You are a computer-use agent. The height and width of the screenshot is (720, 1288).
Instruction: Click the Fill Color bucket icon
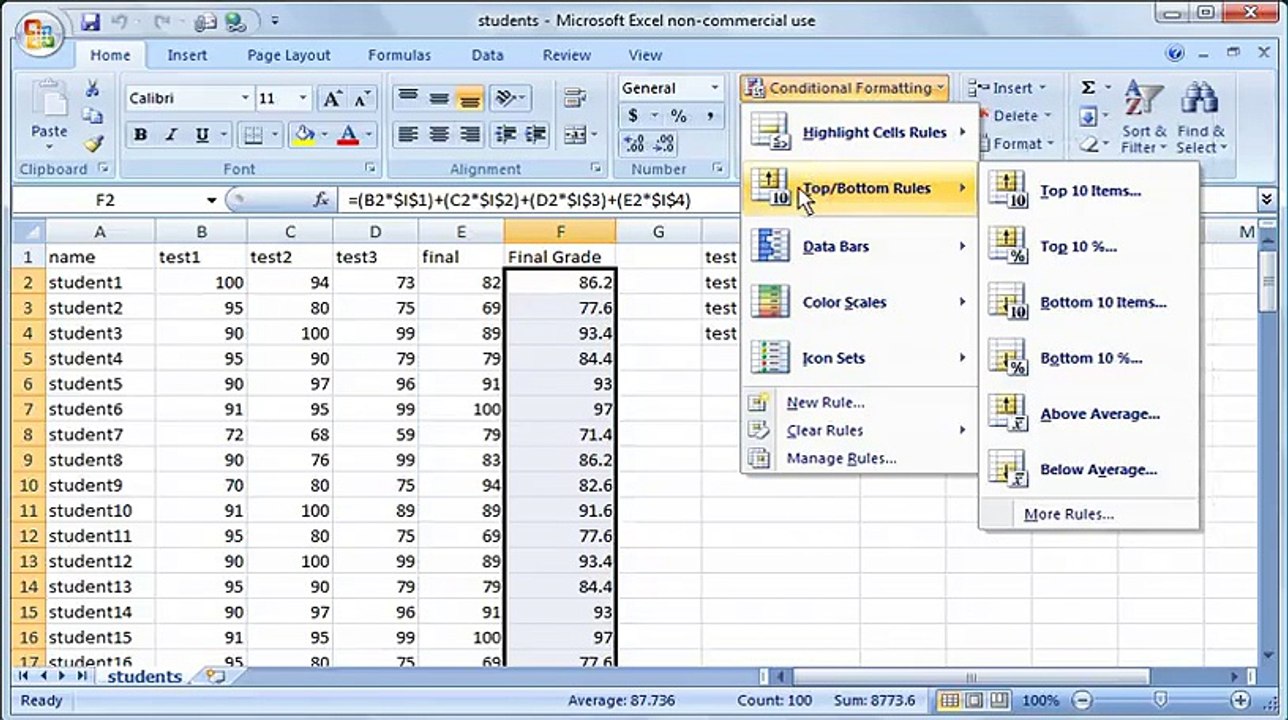303,134
